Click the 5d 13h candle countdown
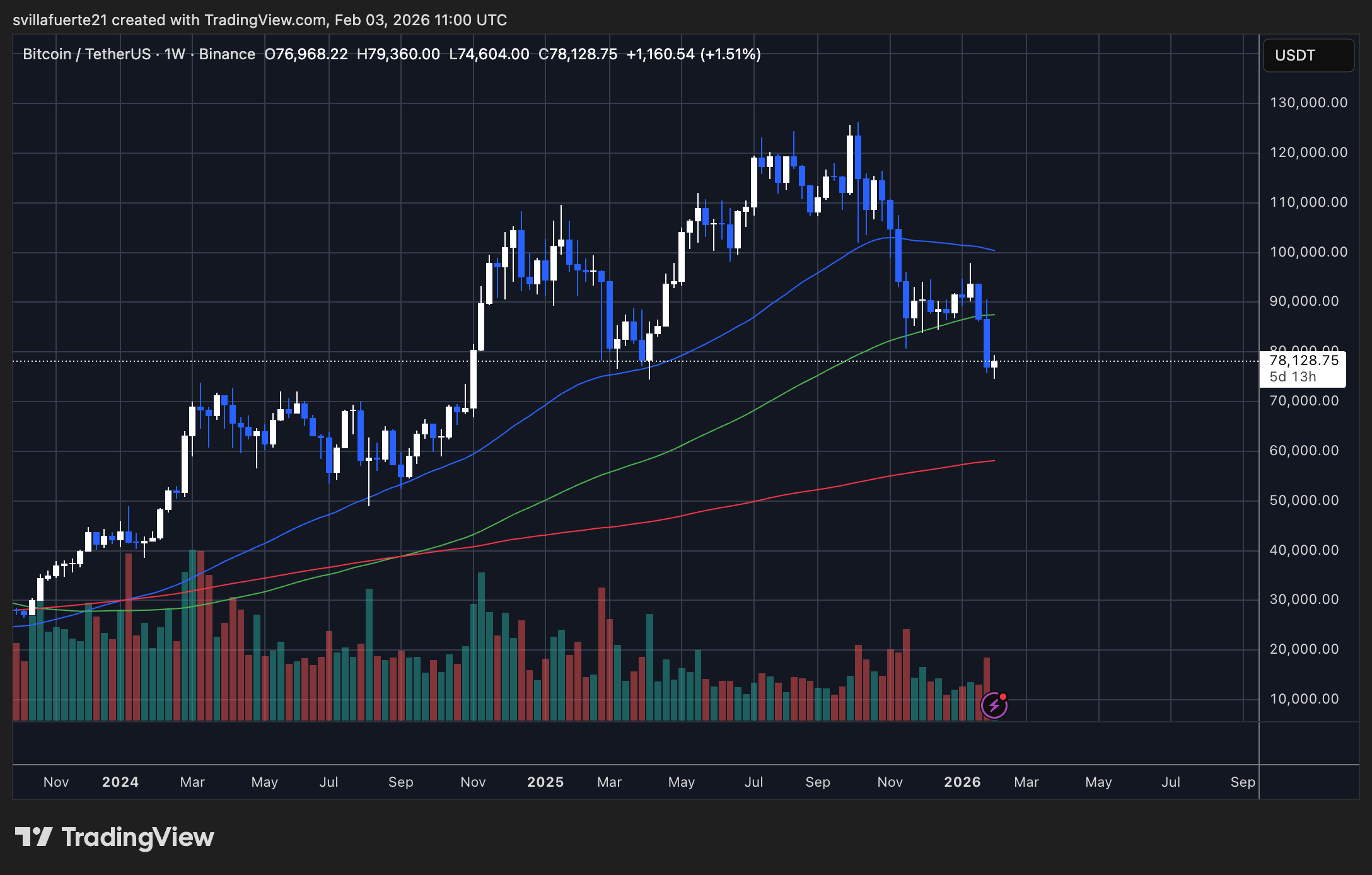The width and height of the screenshot is (1372, 875). [x=1293, y=377]
